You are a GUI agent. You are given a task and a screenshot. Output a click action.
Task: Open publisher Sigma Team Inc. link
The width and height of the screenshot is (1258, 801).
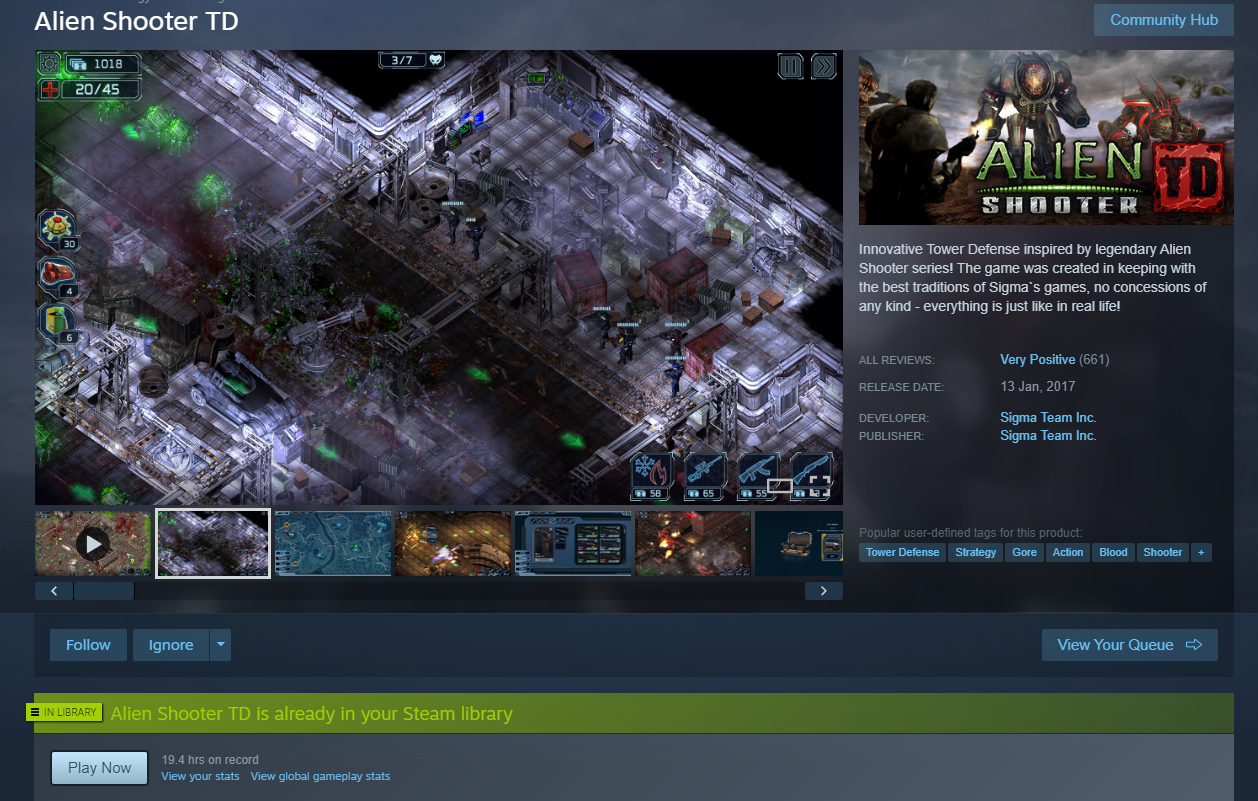click(1048, 436)
